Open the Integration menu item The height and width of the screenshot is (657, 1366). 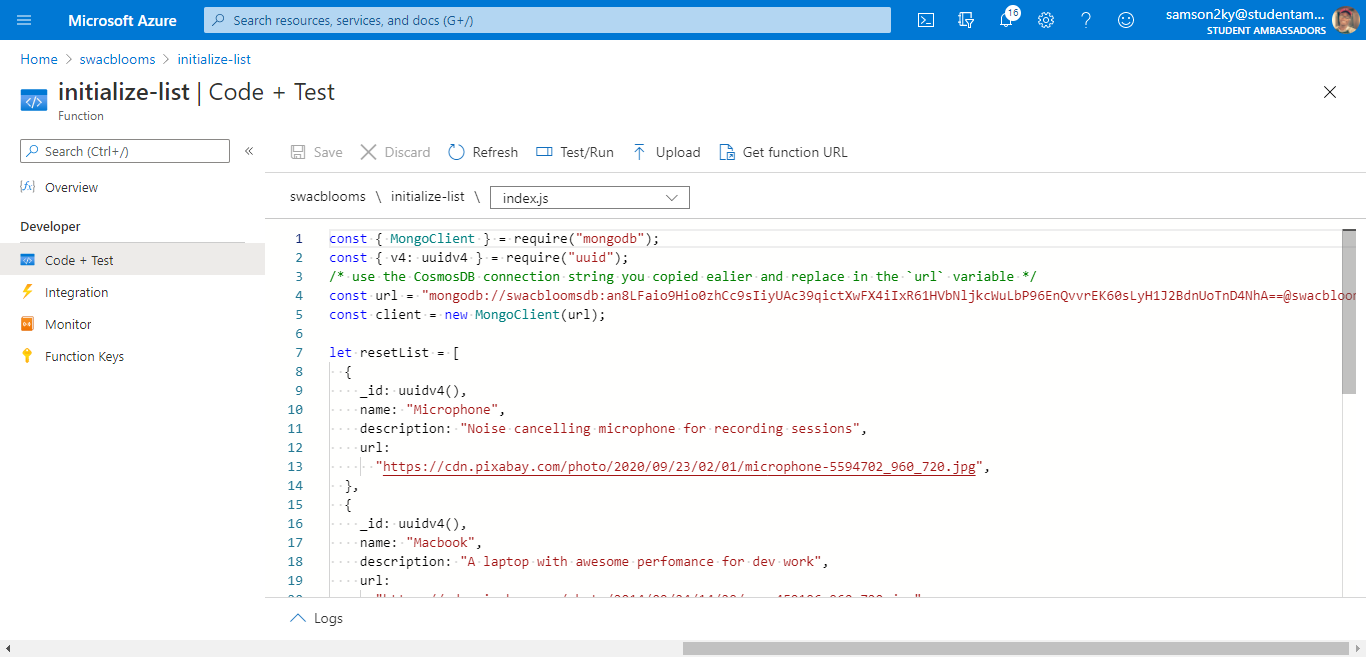[x=76, y=292]
